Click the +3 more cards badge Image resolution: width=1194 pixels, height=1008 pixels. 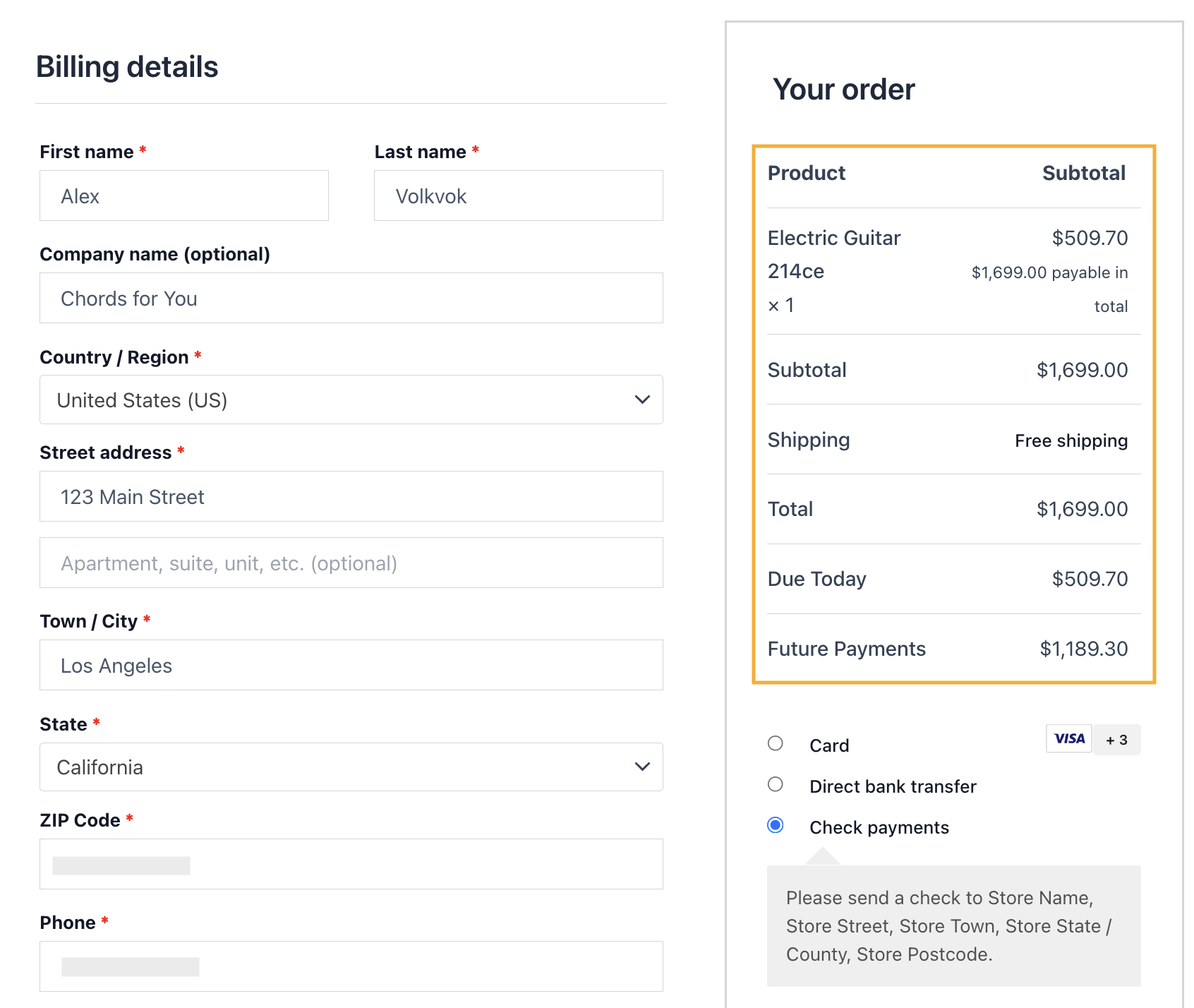click(x=1116, y=740)
